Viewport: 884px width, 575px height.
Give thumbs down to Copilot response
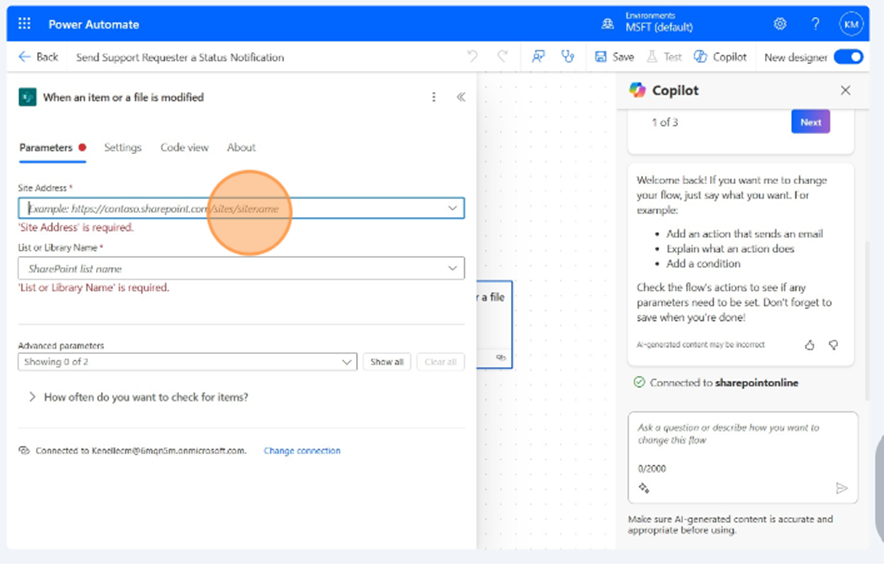[x=833, y=345]
